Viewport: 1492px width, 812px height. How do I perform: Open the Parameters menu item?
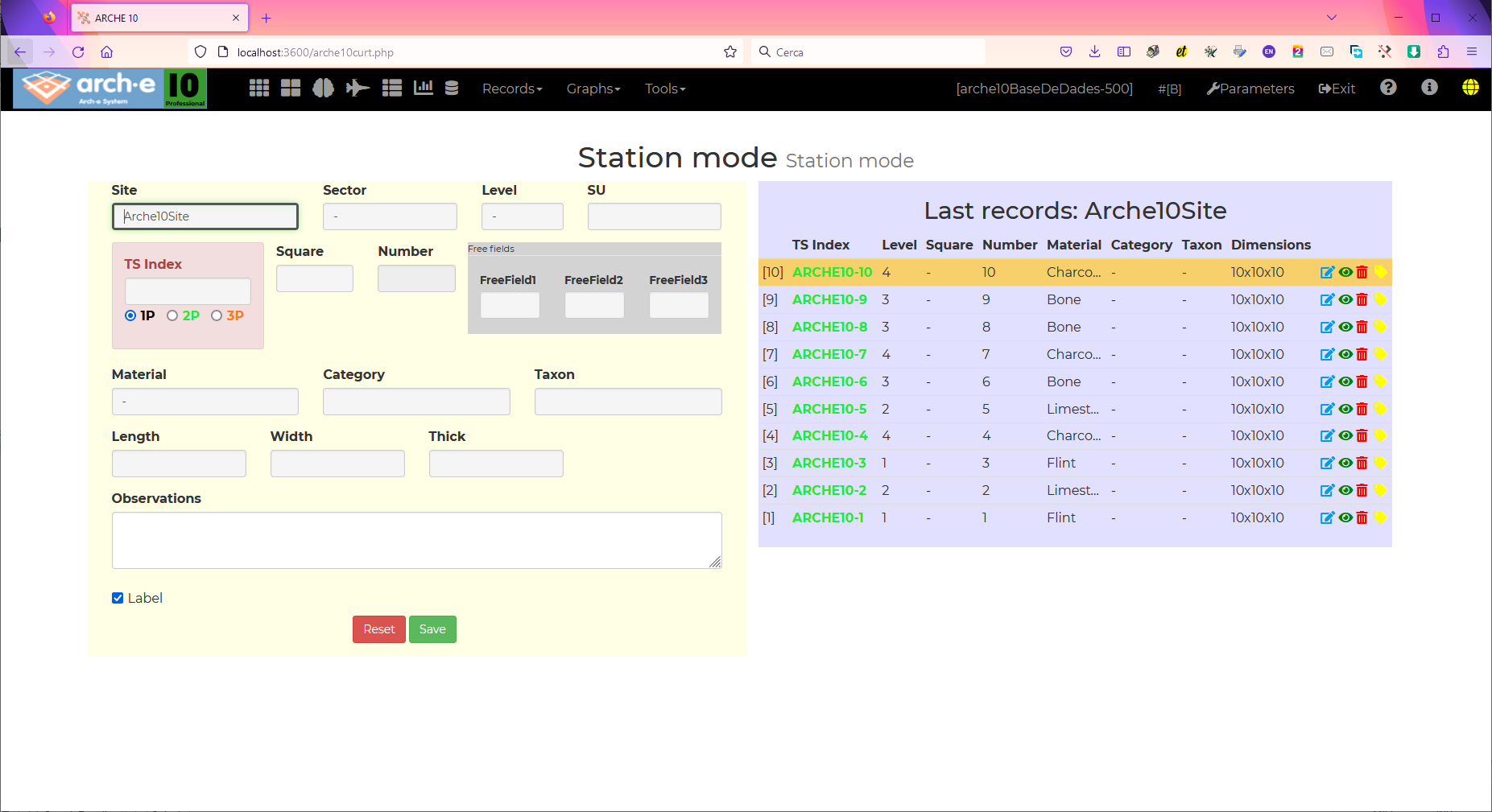pos(1250,89)
